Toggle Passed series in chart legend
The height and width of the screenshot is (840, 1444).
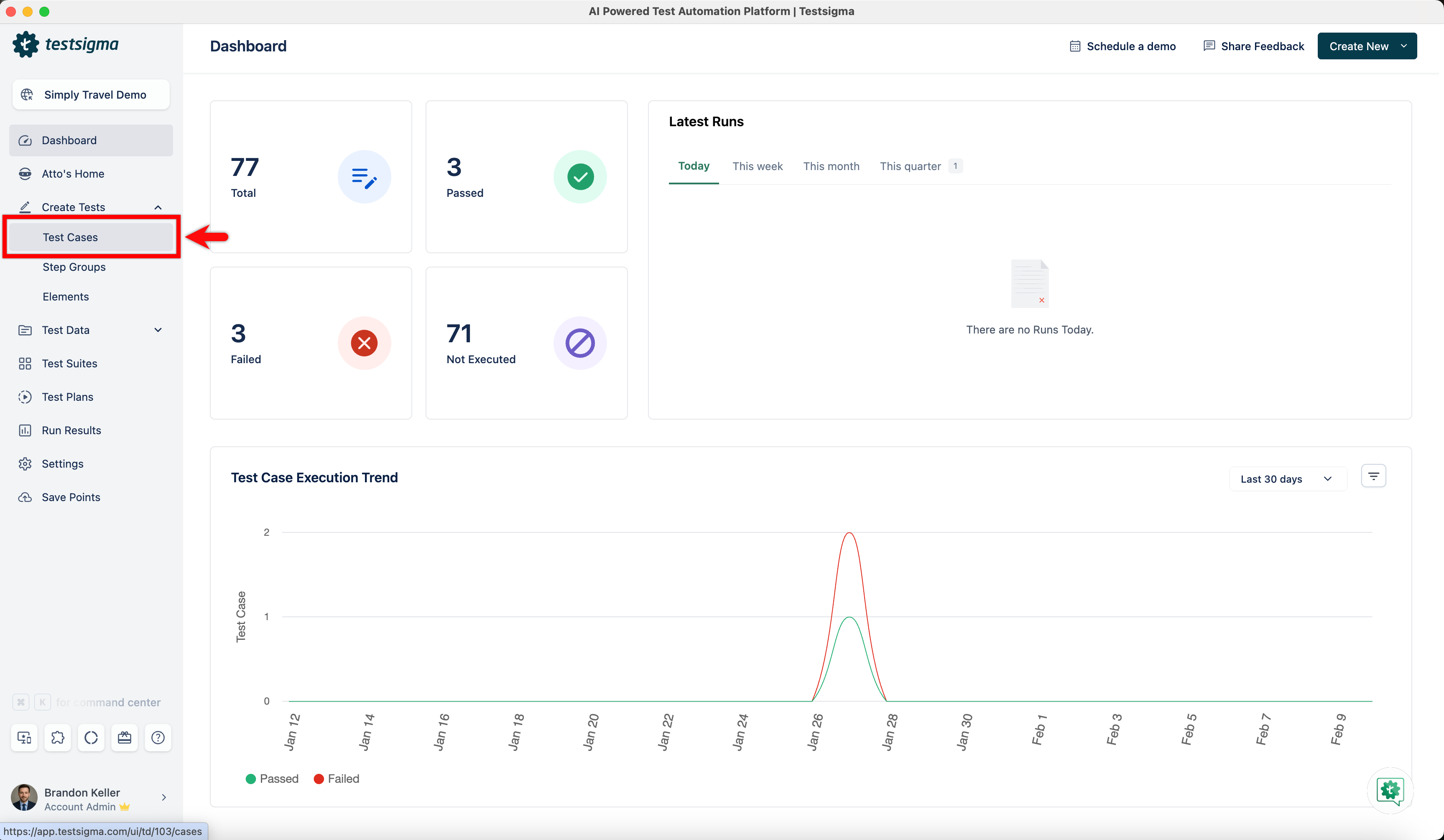(x=272, y=779)
